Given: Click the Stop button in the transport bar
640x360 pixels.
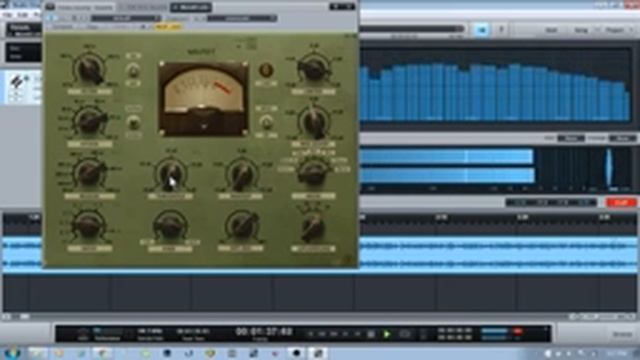Looking at the screenshot, I should (371, 334).
